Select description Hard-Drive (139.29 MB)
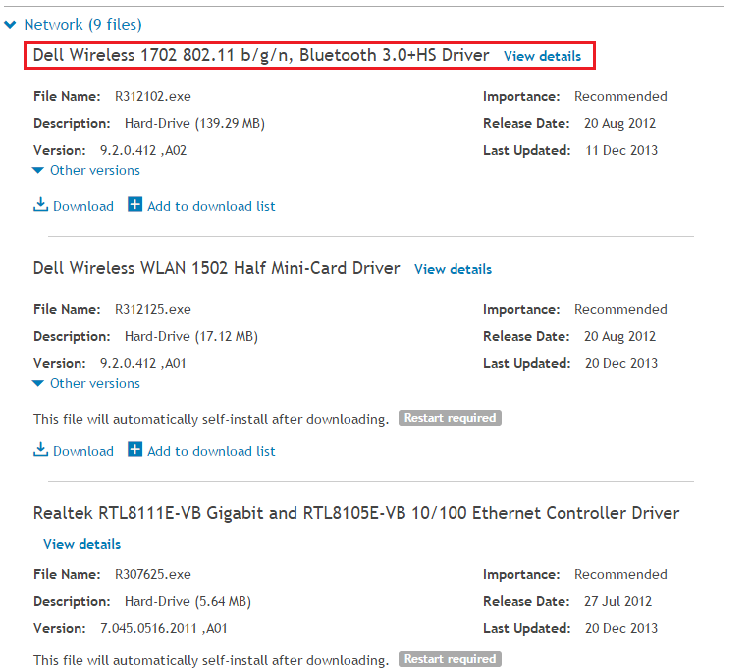 195,124
